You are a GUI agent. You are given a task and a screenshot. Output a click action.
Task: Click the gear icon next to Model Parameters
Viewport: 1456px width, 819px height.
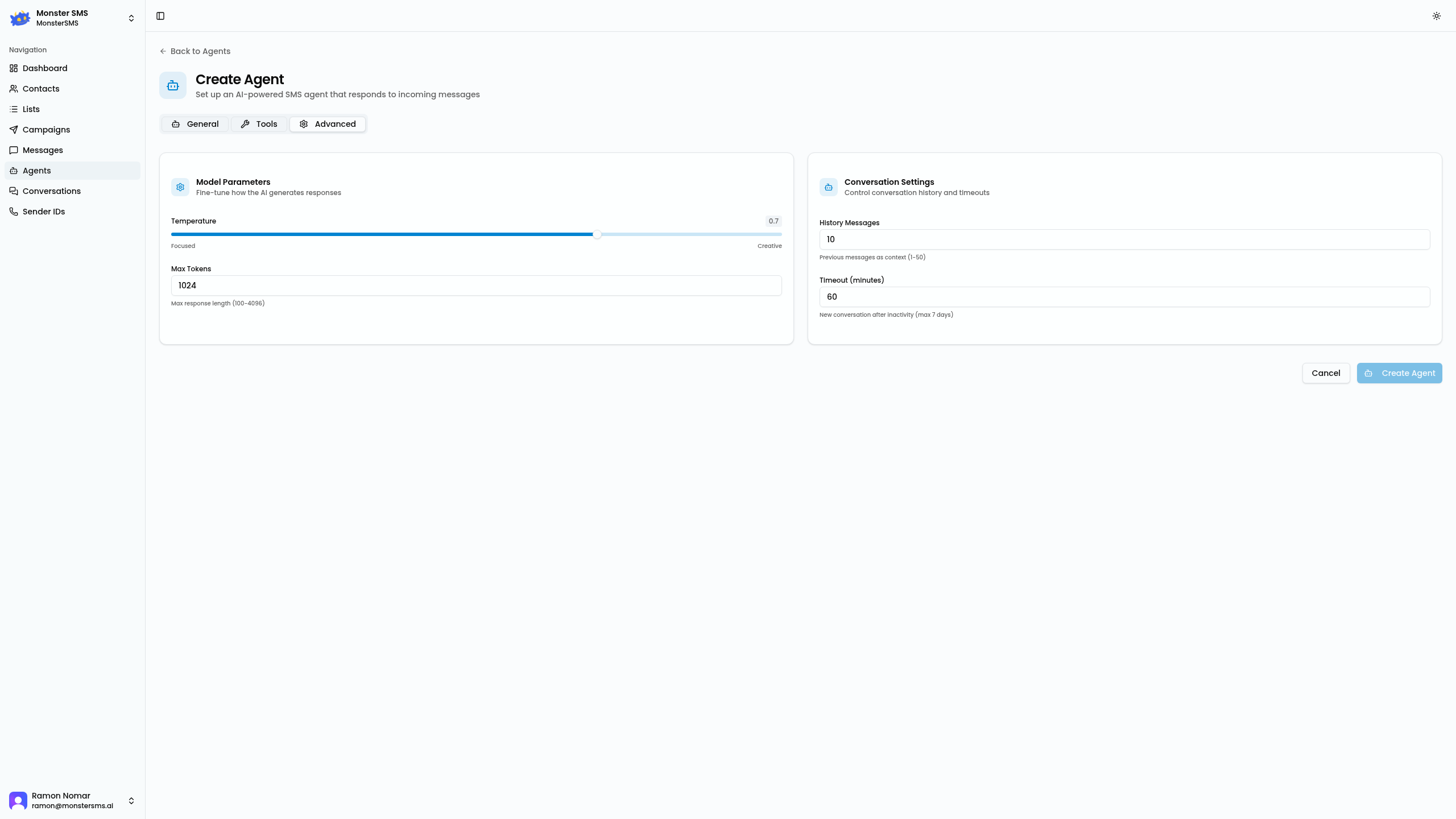180,187
